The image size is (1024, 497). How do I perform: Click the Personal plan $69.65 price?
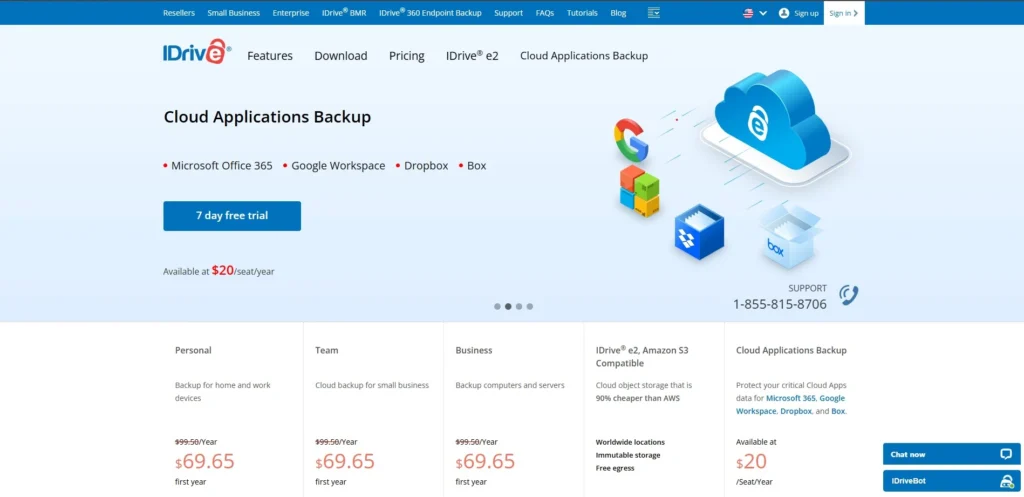[204, 462]
